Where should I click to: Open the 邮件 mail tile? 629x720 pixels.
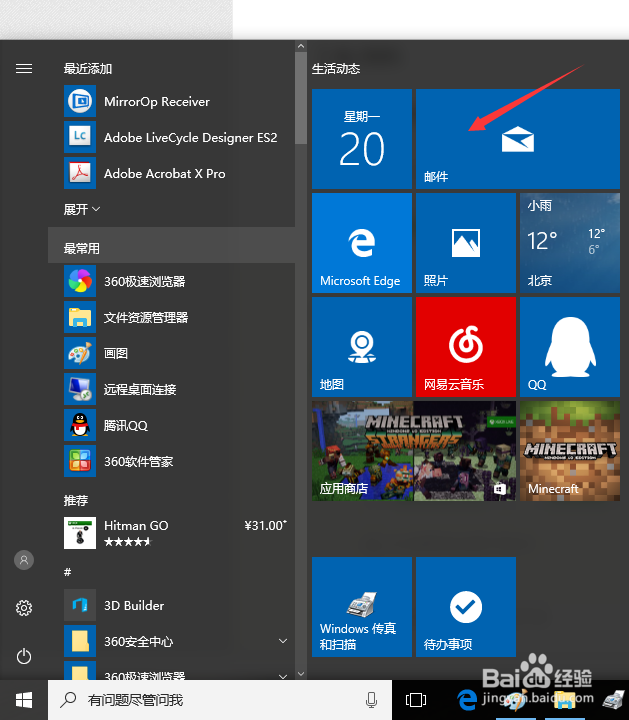click(518, 139)
